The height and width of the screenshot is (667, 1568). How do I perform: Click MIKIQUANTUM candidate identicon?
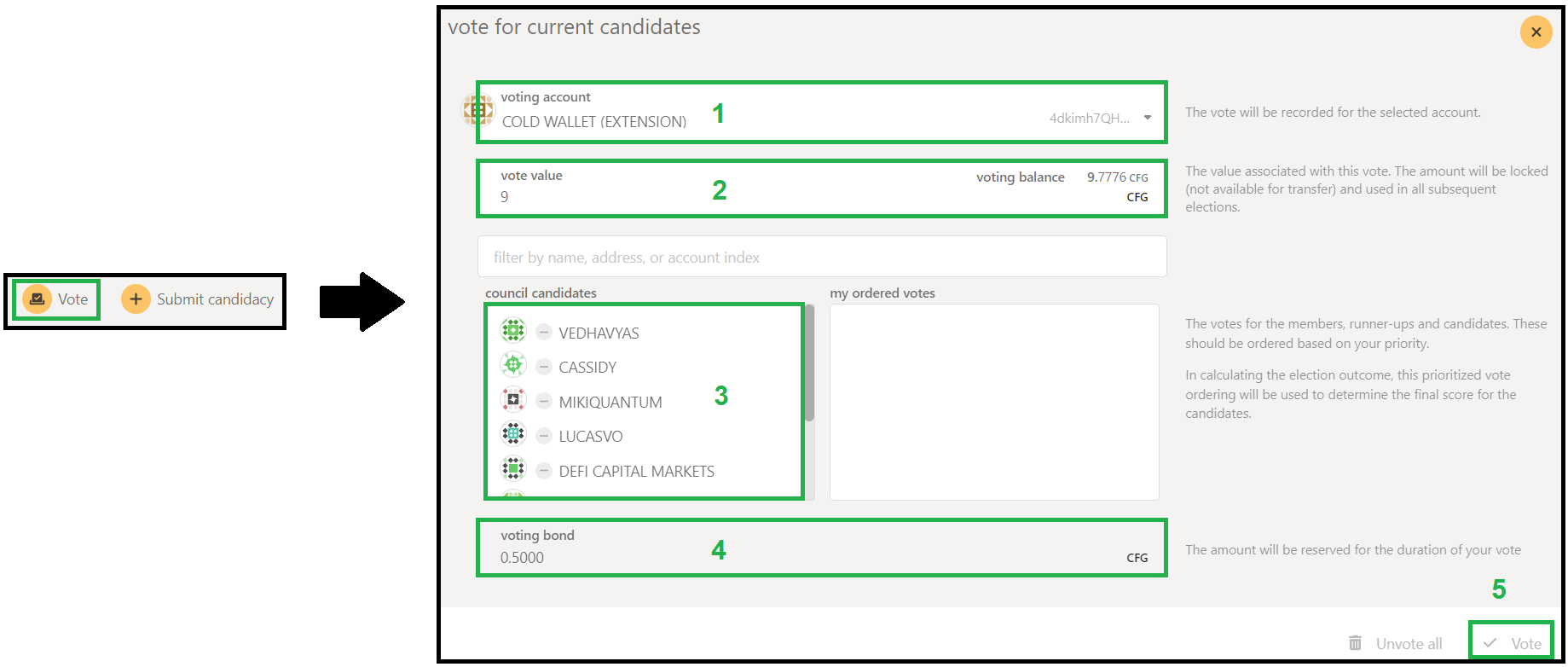click(x=513, y=399)
